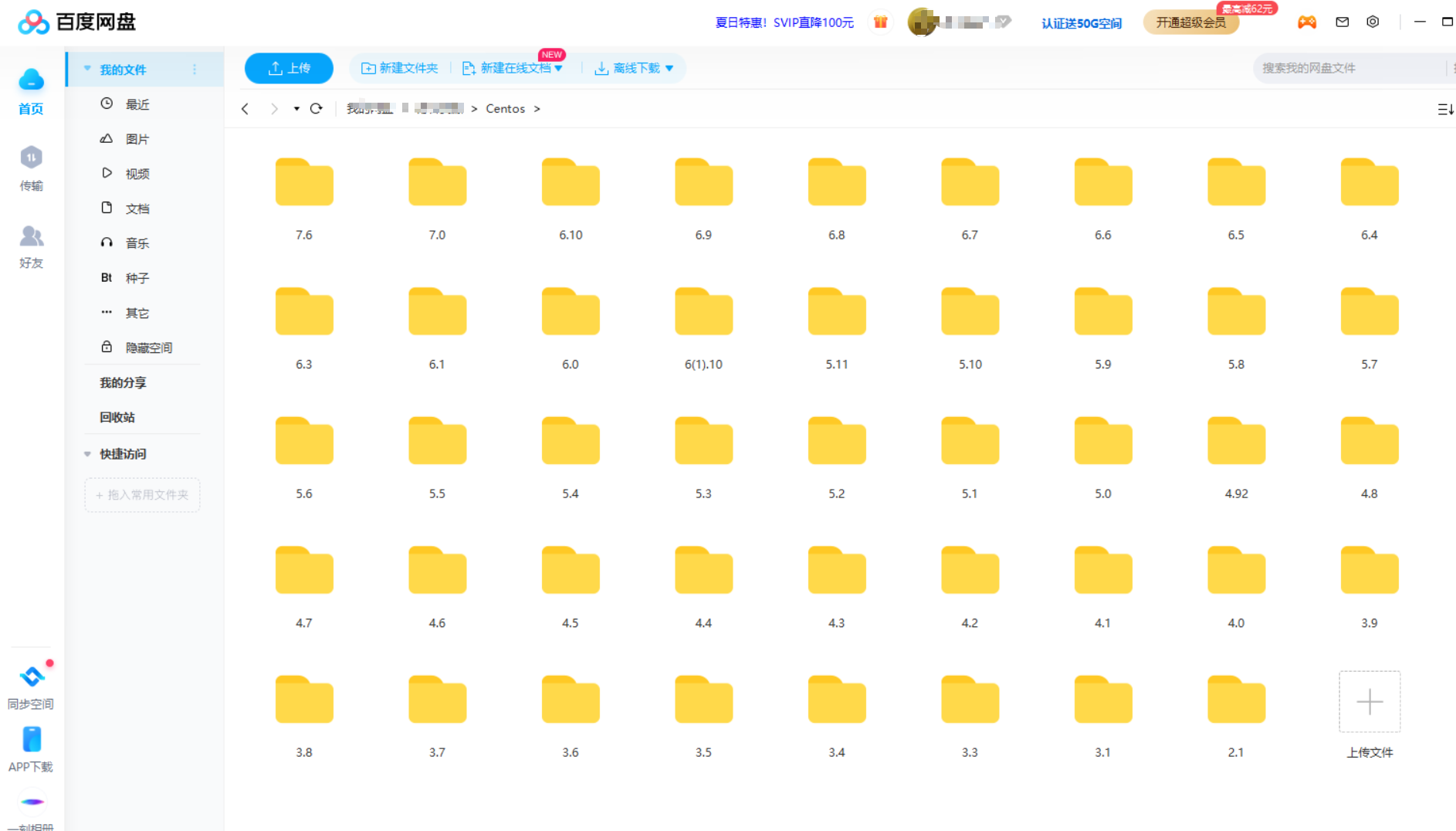Click the gift promotion icon near SVIP banner

pyautogui.click(x=880, y=22)
